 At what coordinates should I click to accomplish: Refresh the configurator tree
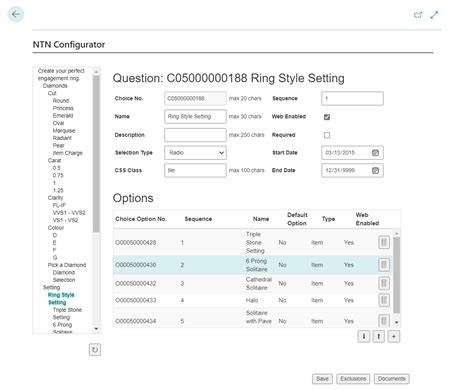click(x=95, y=350)
